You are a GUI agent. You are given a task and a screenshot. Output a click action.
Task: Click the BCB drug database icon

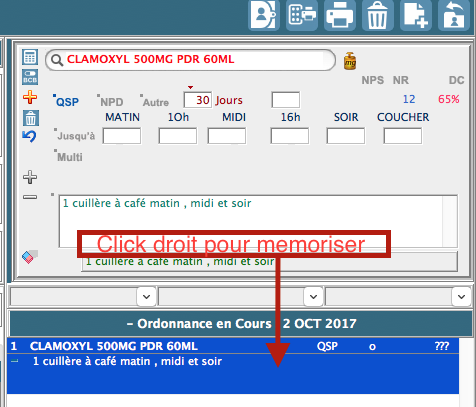point(30,77)
